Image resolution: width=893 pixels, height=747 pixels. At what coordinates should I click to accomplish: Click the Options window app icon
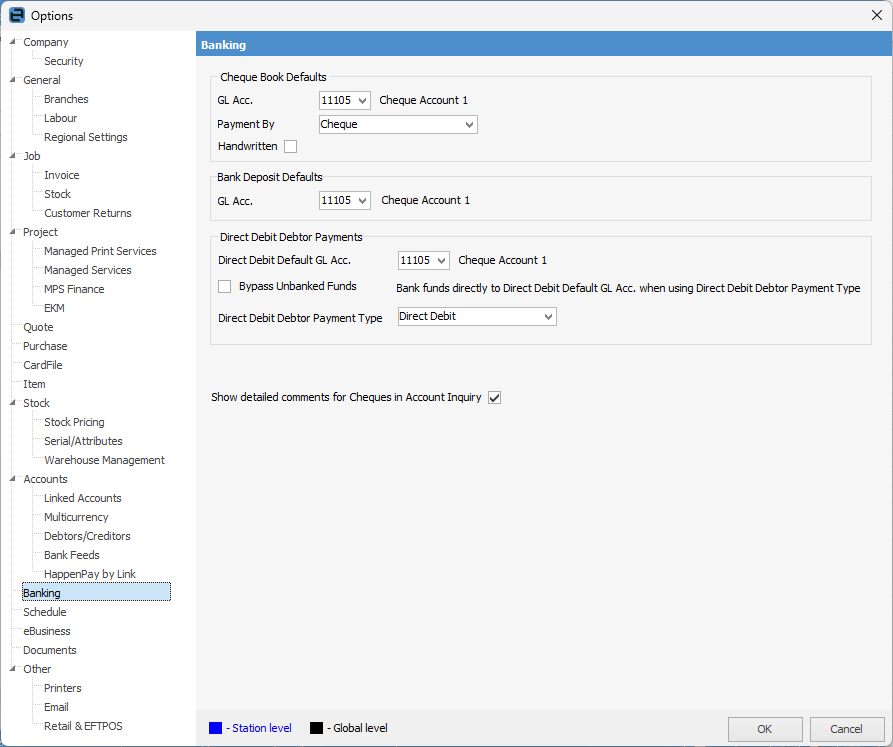point(16,15)
